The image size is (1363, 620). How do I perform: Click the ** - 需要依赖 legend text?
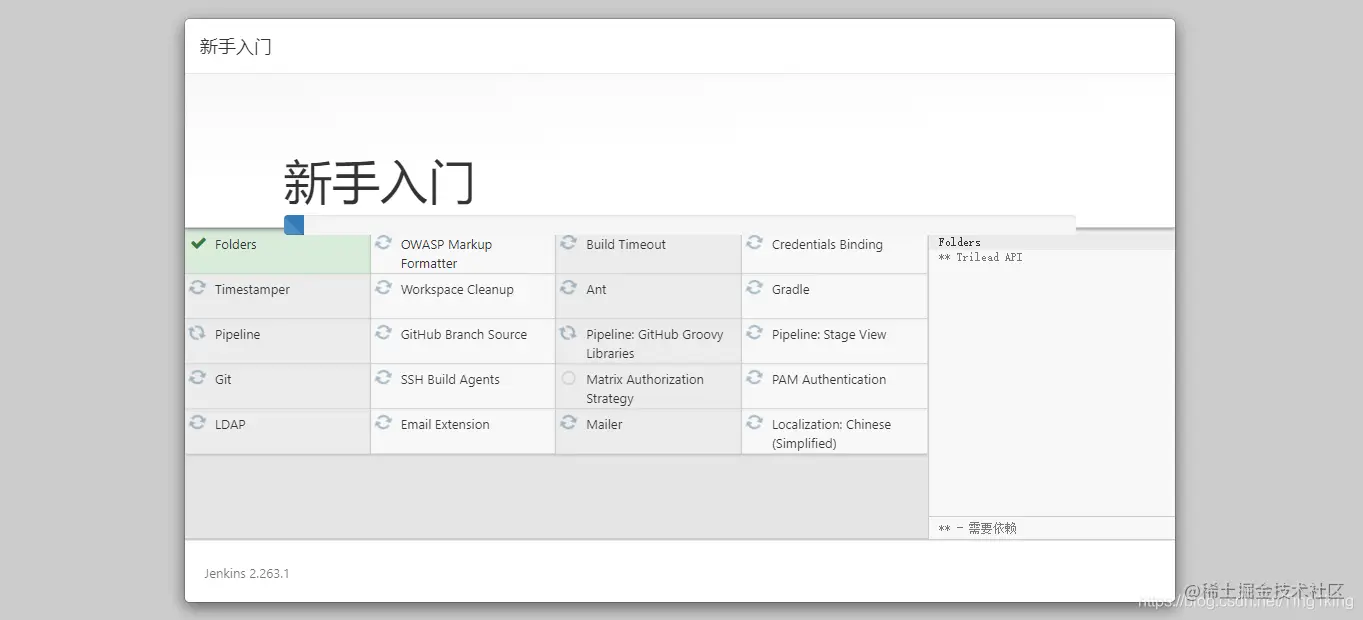tap(977, 528)
